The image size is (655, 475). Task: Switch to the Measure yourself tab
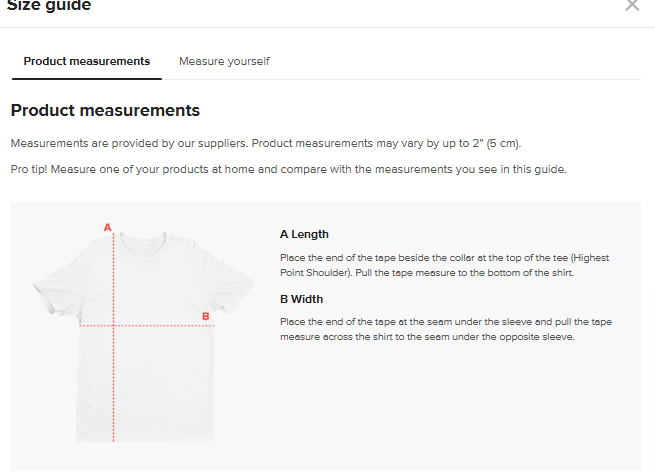(x=224, y=61)
